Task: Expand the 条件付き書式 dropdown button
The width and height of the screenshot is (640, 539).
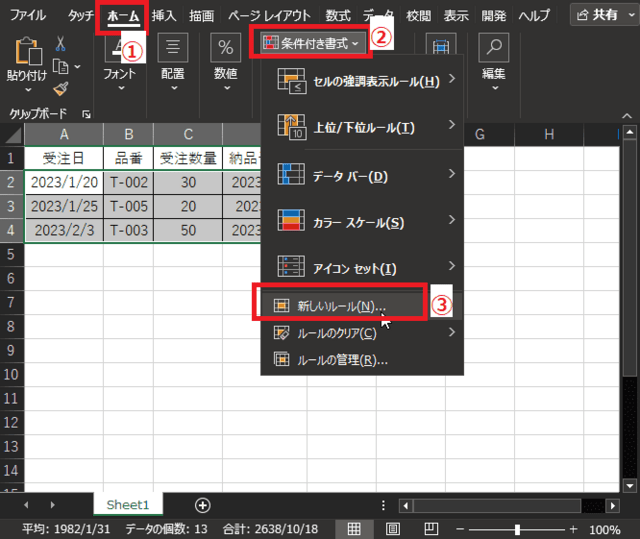Action: [x=310, y=42]
